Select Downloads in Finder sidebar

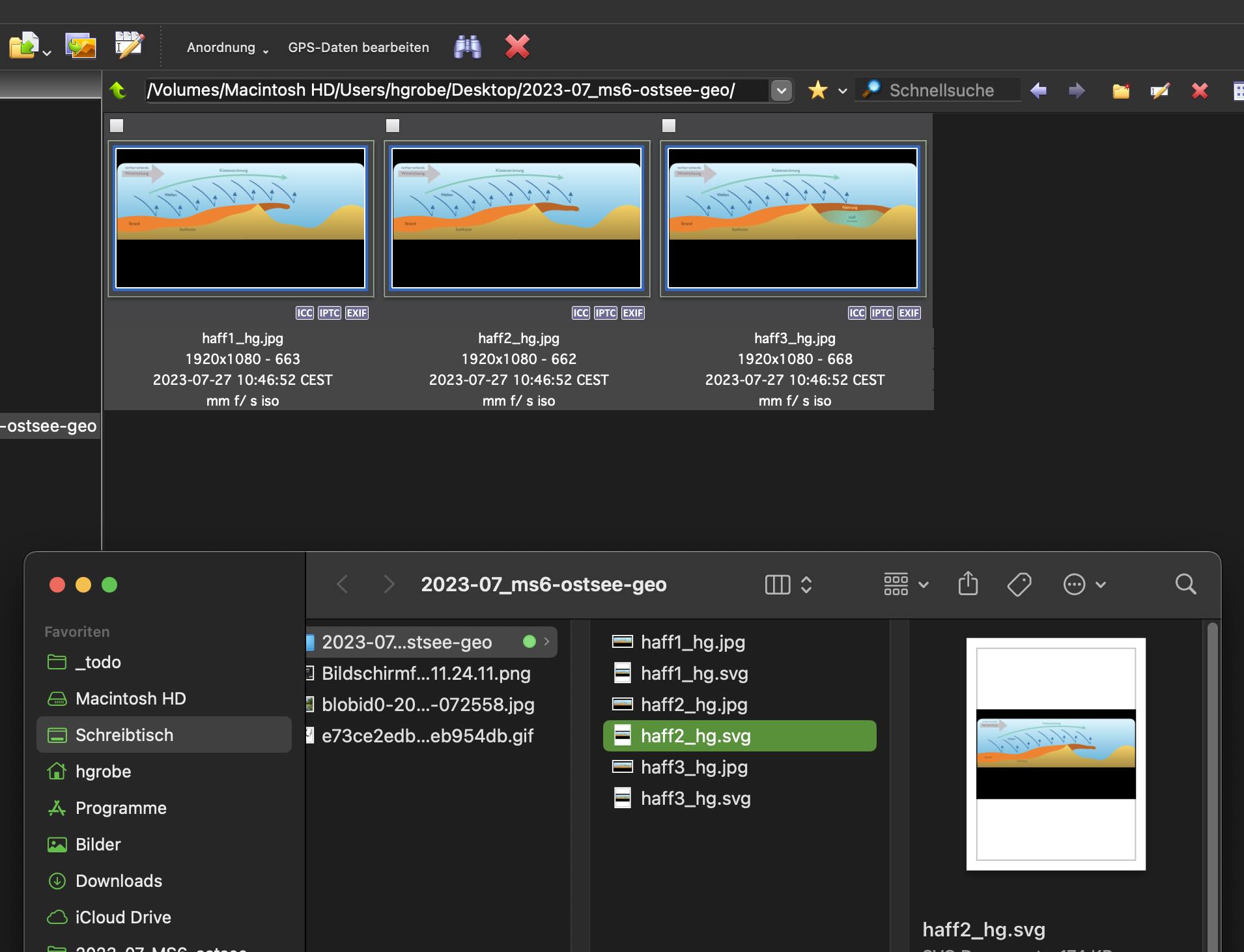(119, 880)
